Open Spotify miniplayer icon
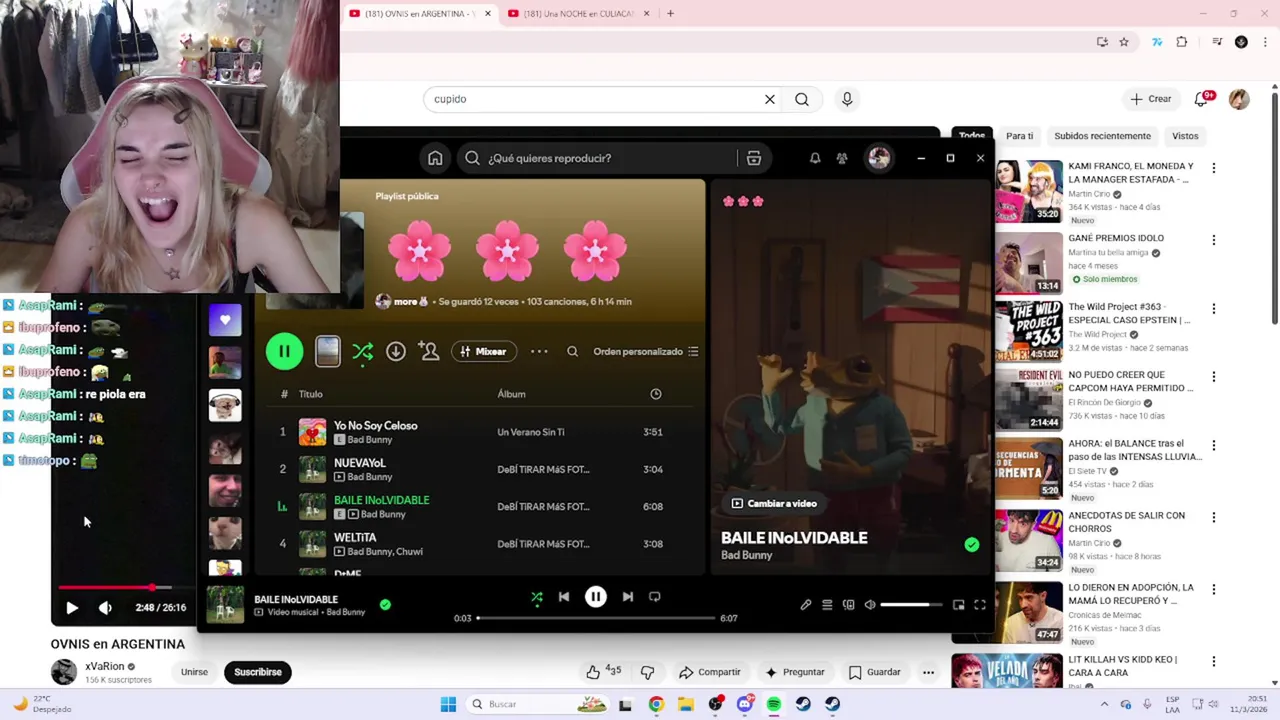 click(x=958, y=605)
